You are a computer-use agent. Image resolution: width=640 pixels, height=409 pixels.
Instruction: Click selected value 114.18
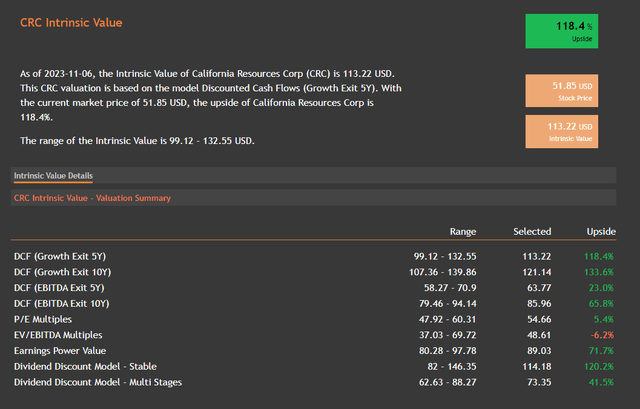(x=537, y=367)
